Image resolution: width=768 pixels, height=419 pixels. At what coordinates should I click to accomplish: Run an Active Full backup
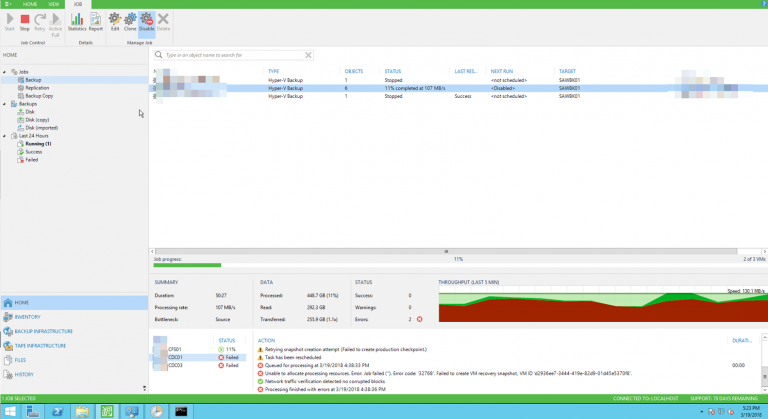tap(55, 25)
